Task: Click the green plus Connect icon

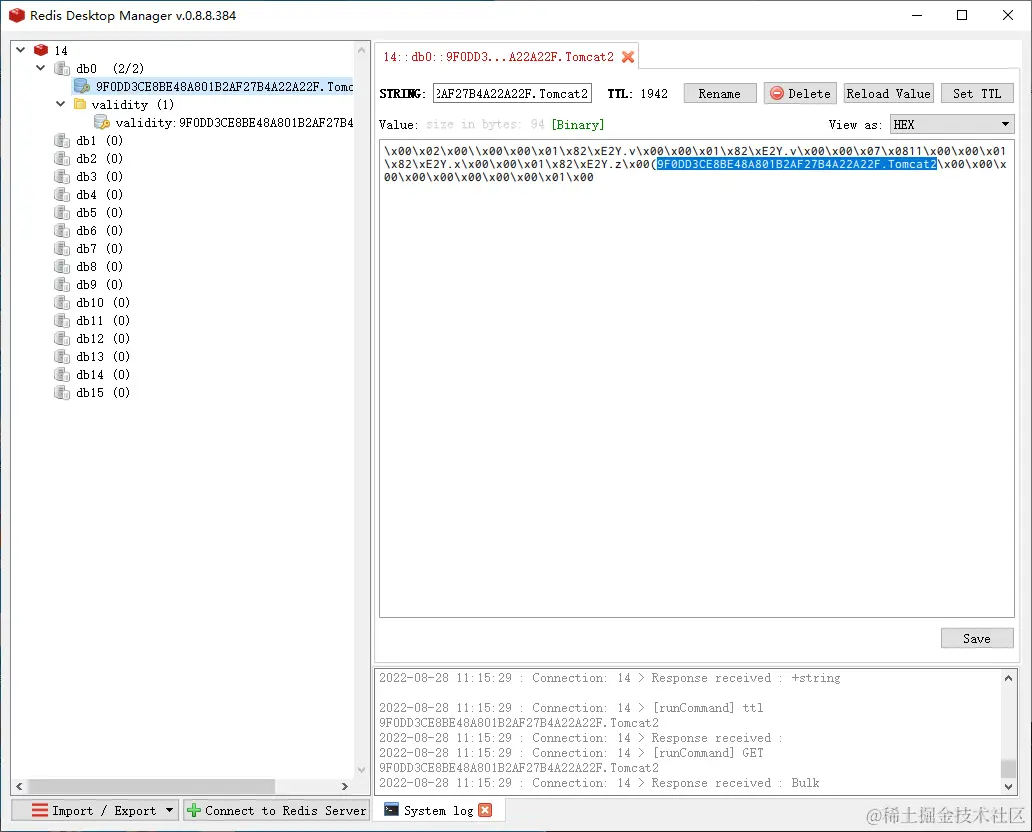Action: click(x=194, y=810)
